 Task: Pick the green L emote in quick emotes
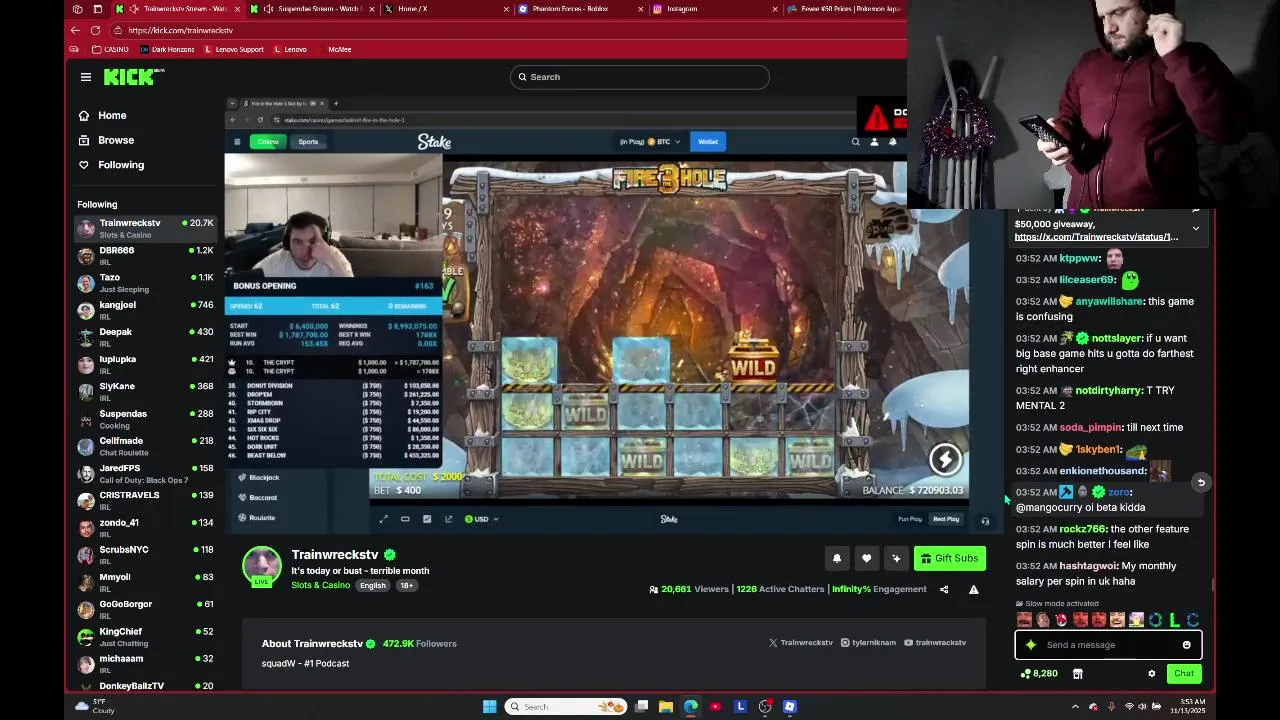point(1174,621)
